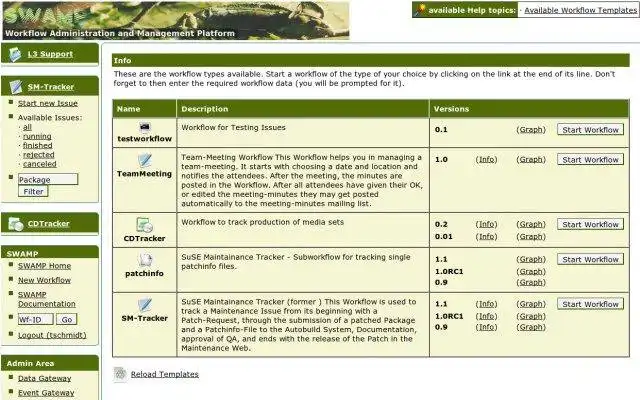640x400 pixels.
Task: Open Graph for patchinfo version 1.0RC1
Action: click(531, 271)
